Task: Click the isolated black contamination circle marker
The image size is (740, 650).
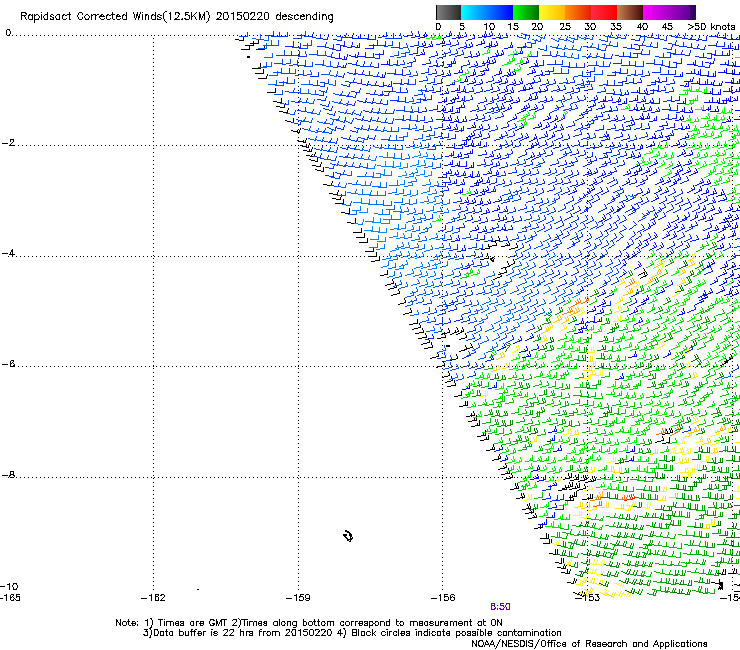Action: [348, 536]
